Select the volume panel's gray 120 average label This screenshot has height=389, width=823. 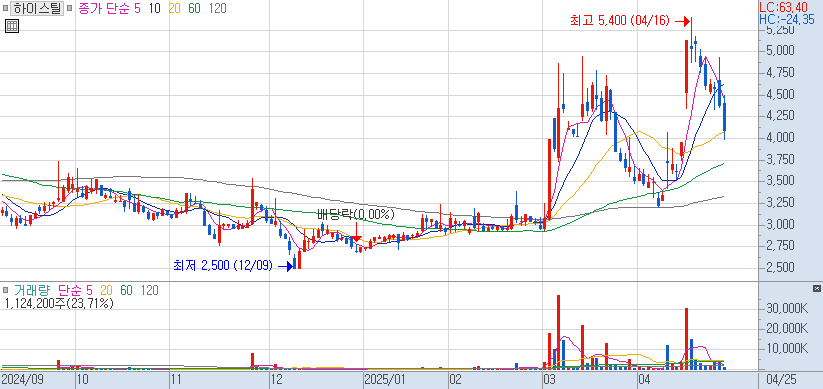[x=150, y=290]
